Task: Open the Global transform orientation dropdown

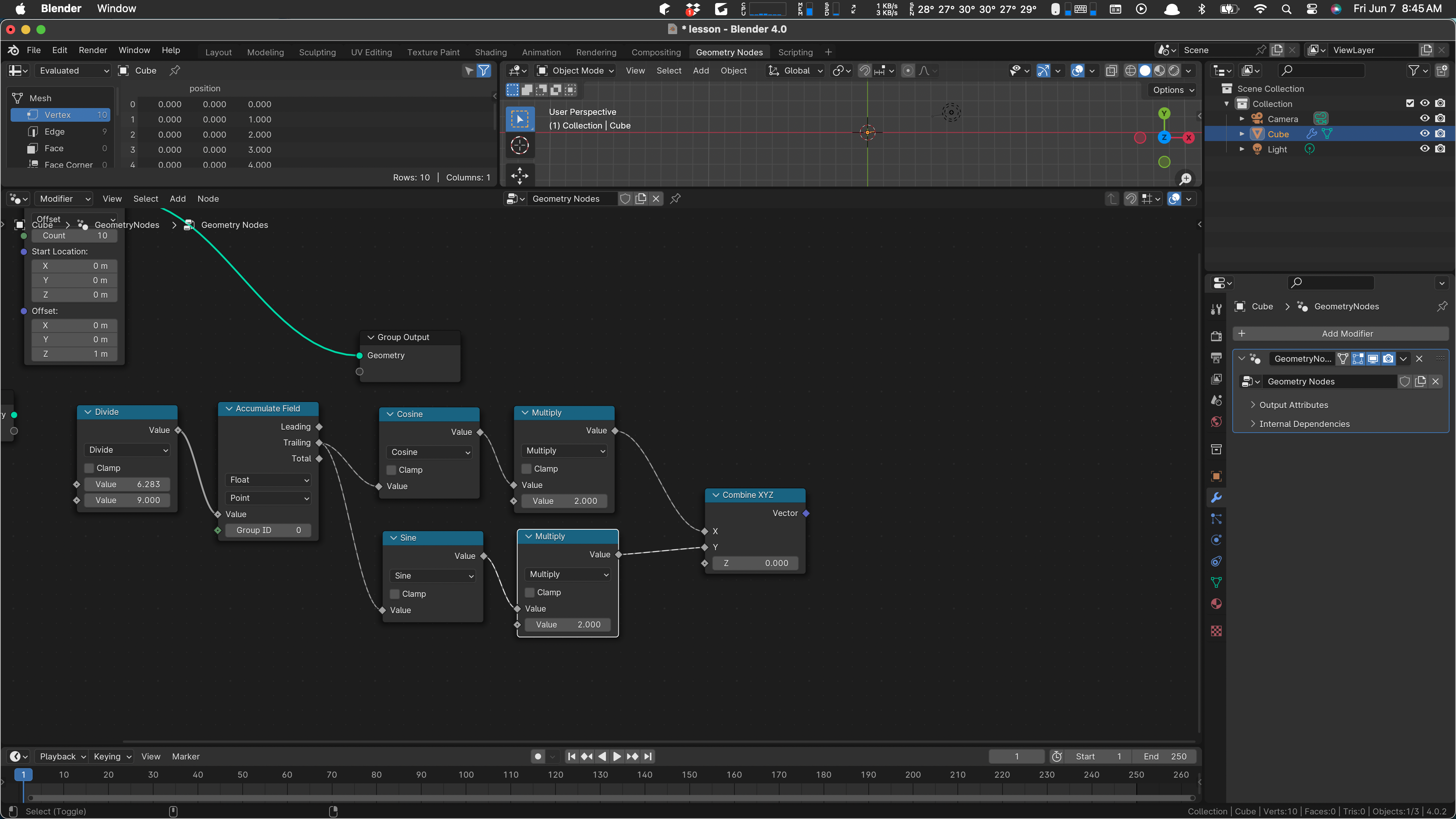Action: 795,71
